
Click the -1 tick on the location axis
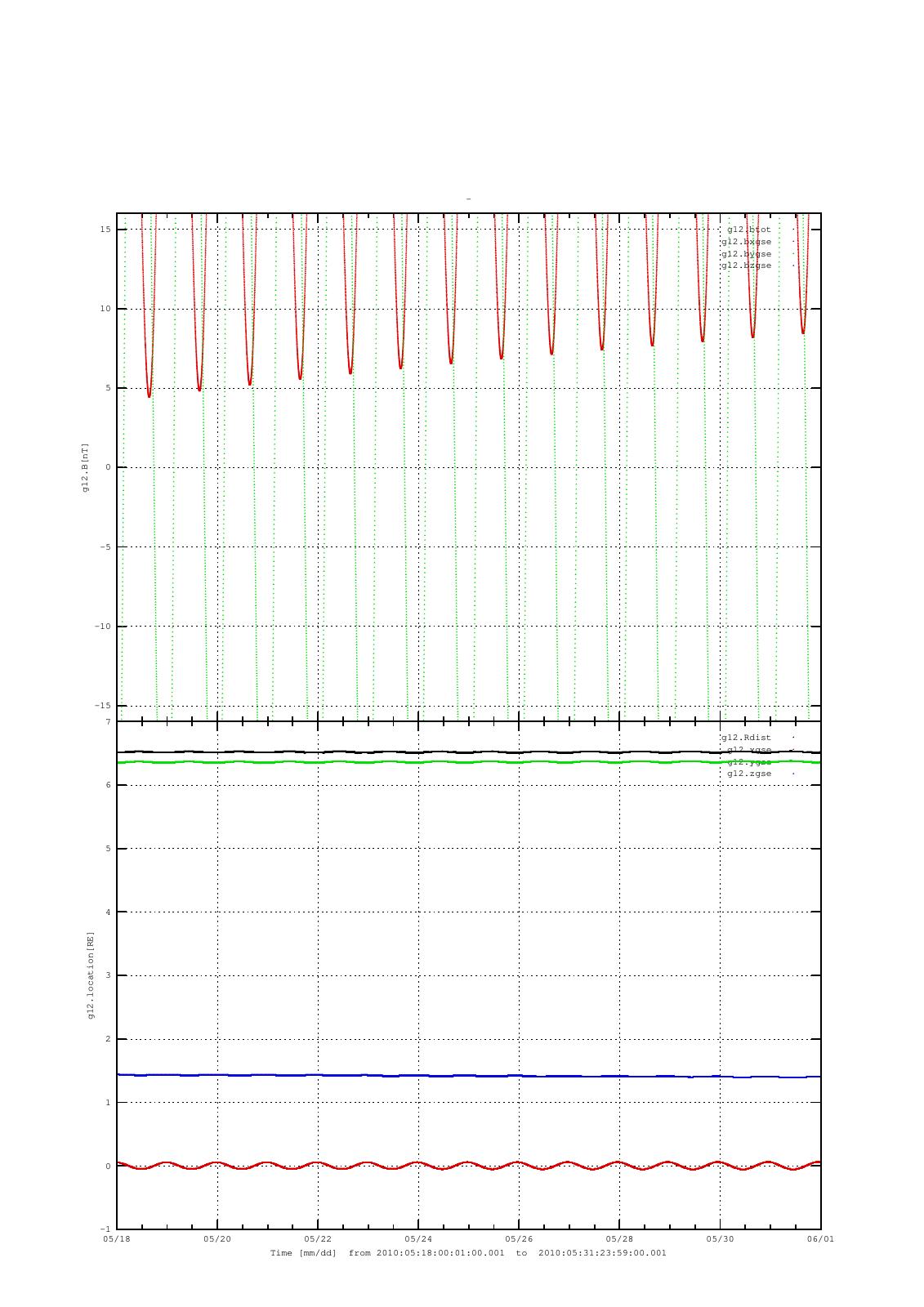point(105,1229)
